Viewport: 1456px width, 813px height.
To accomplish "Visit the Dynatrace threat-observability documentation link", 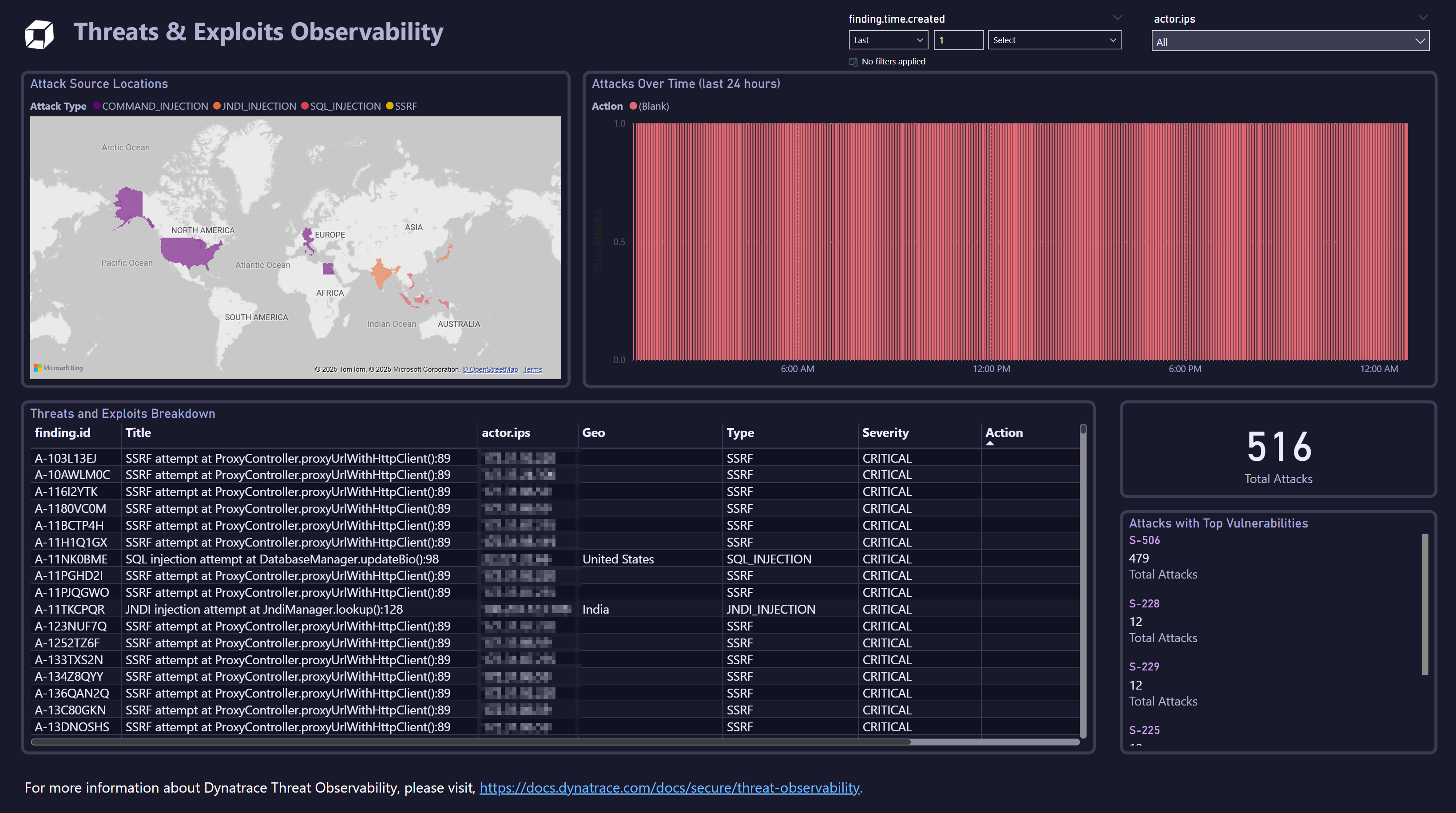I will point(670,787).
